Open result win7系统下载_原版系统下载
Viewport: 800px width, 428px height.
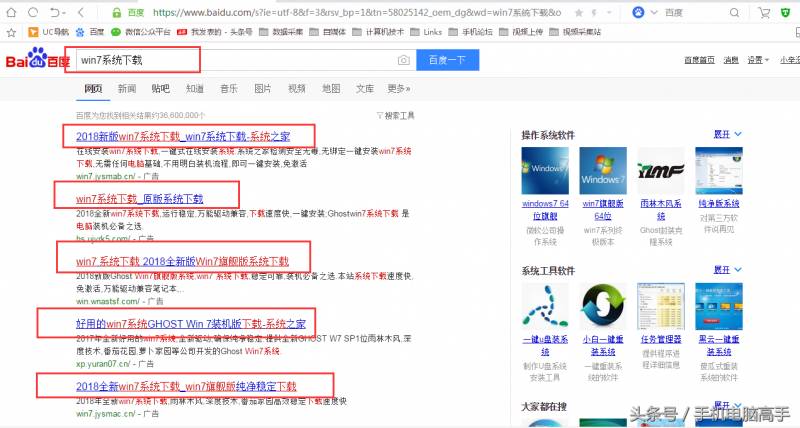point(140,198)
